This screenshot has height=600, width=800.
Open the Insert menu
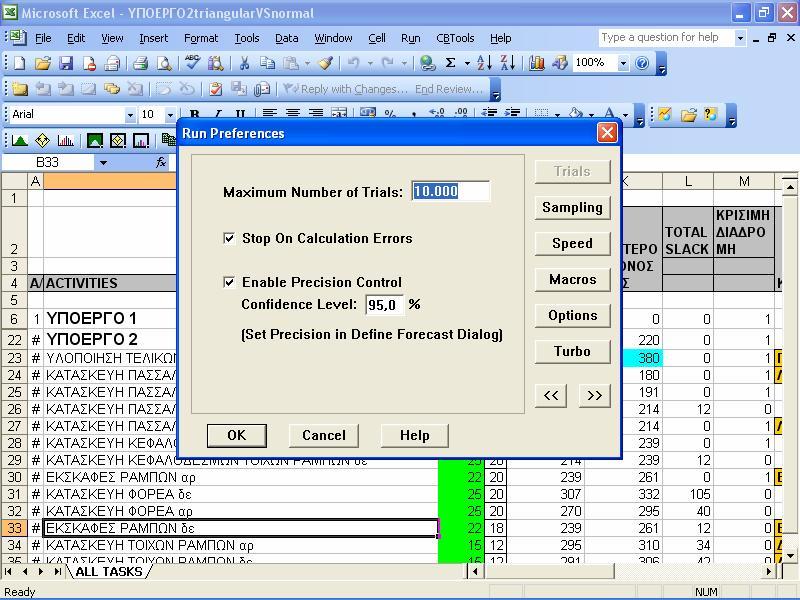[x=153, y=38]
